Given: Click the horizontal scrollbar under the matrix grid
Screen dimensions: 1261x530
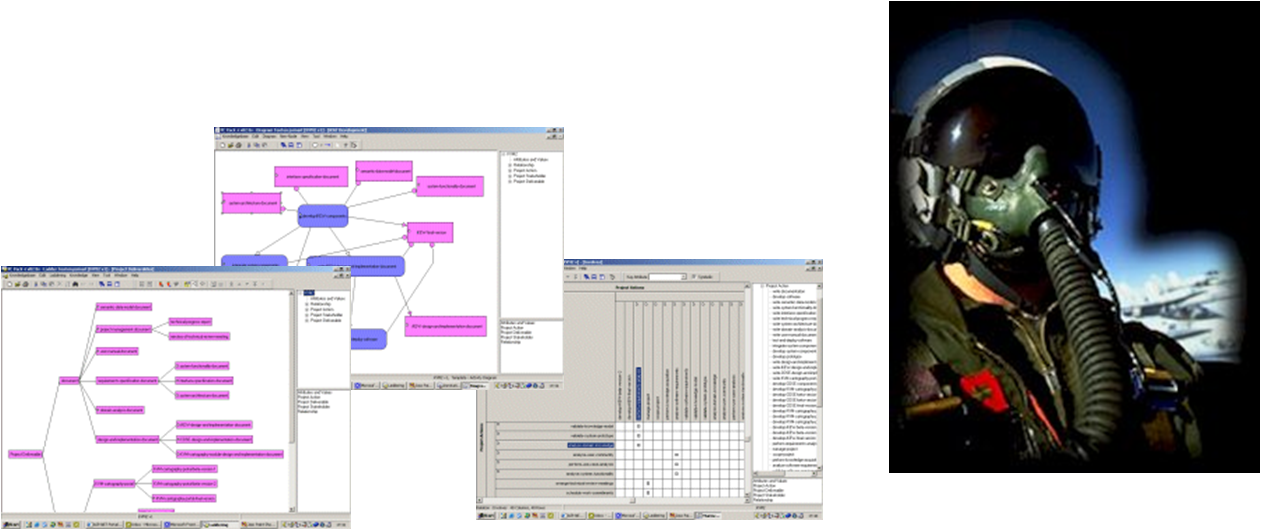Looking at the screenshot, I should 612,500.
